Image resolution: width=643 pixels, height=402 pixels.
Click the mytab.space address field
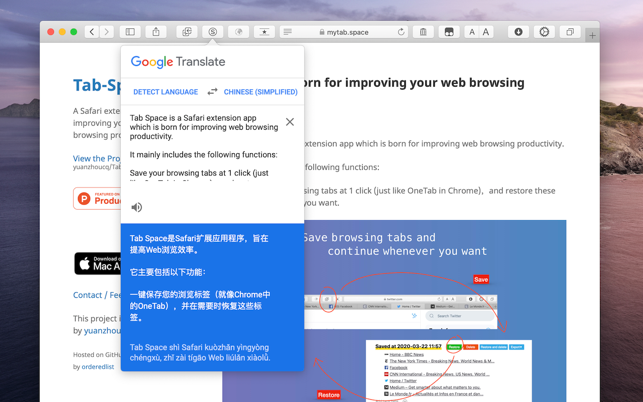coord(344,32)
